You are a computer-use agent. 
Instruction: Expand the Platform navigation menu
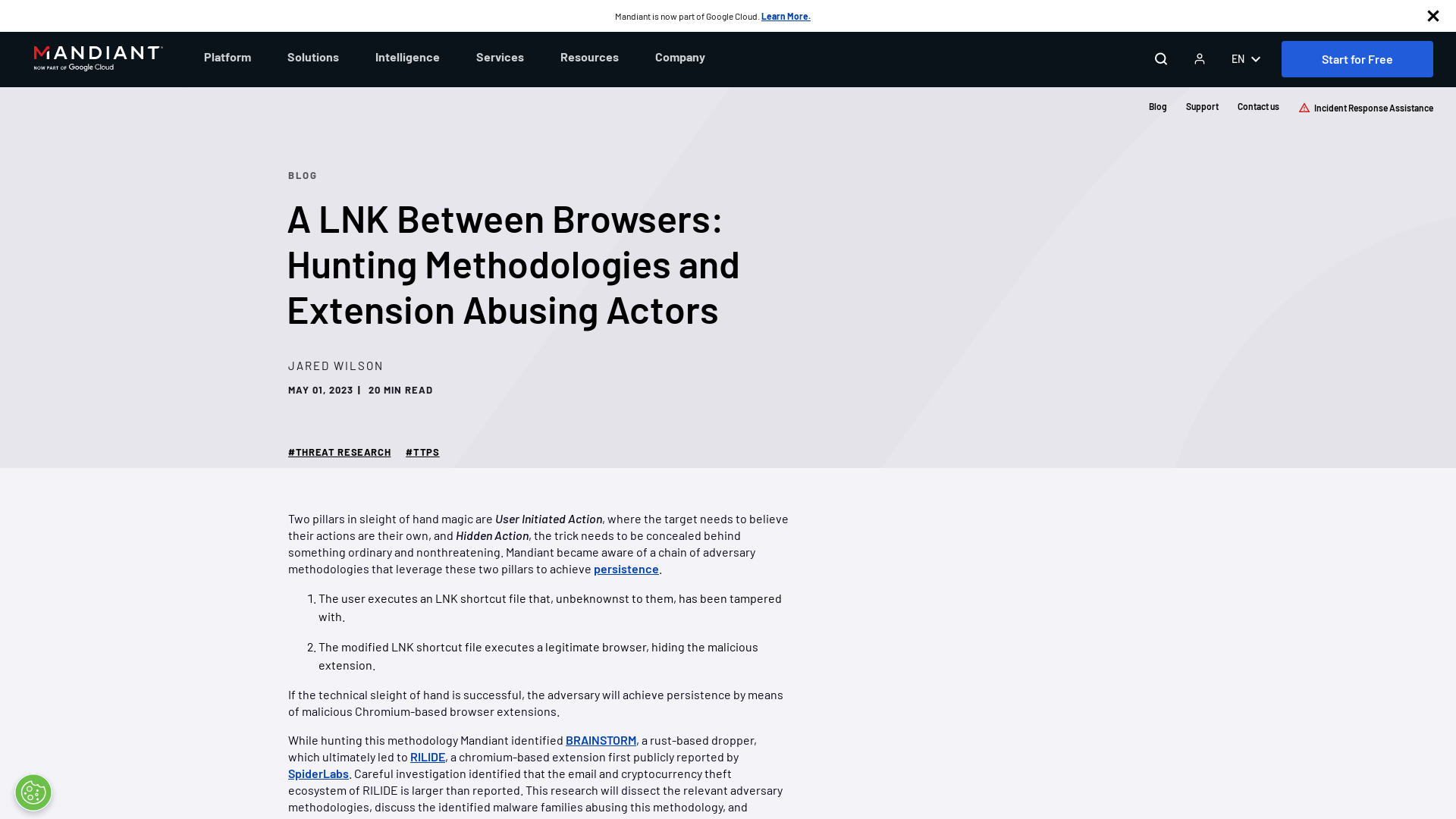[x=227, y=57]
